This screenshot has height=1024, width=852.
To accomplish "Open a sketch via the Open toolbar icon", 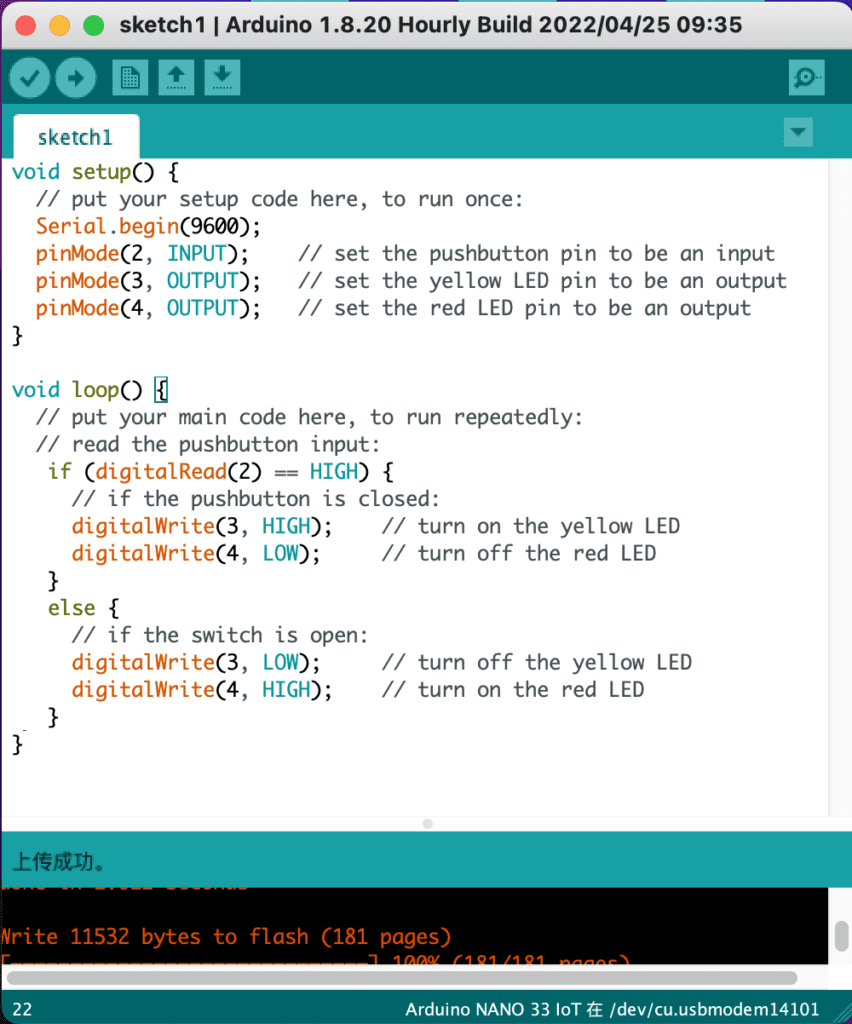I will click(176, 77).
